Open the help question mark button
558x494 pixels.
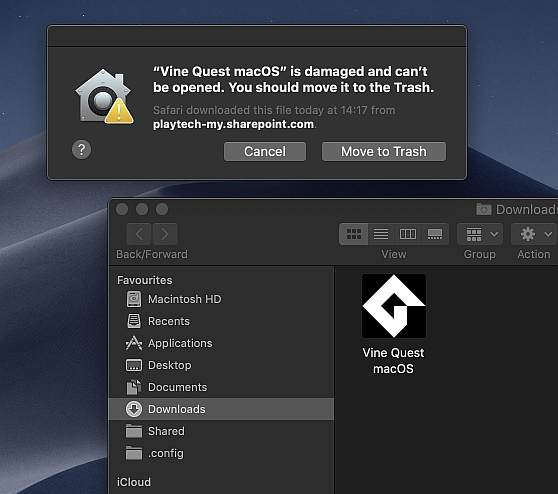(81, 149)
